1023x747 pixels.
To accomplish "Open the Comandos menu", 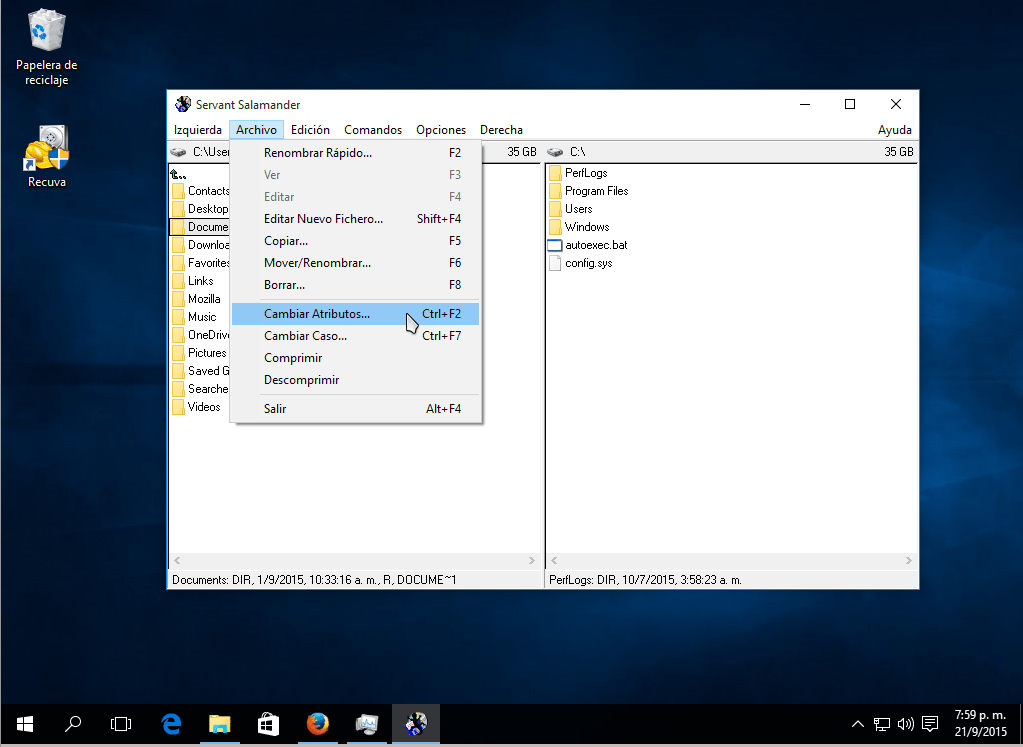I will [373, 130].
